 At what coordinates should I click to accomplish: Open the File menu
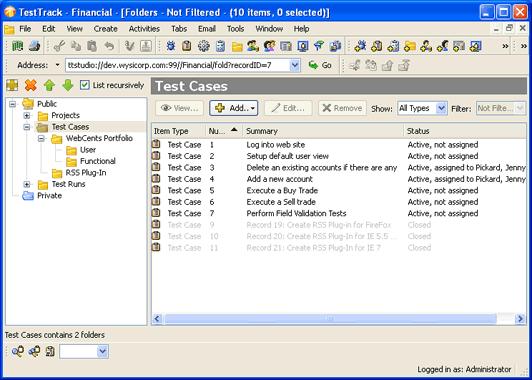25,29
